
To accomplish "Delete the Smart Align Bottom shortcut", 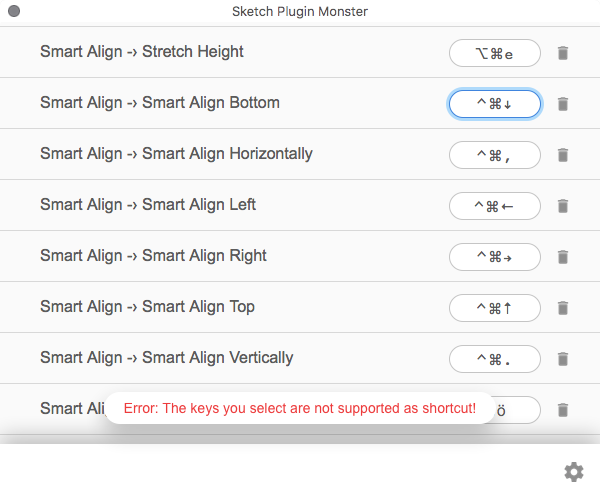I will (x=563, y=104).
